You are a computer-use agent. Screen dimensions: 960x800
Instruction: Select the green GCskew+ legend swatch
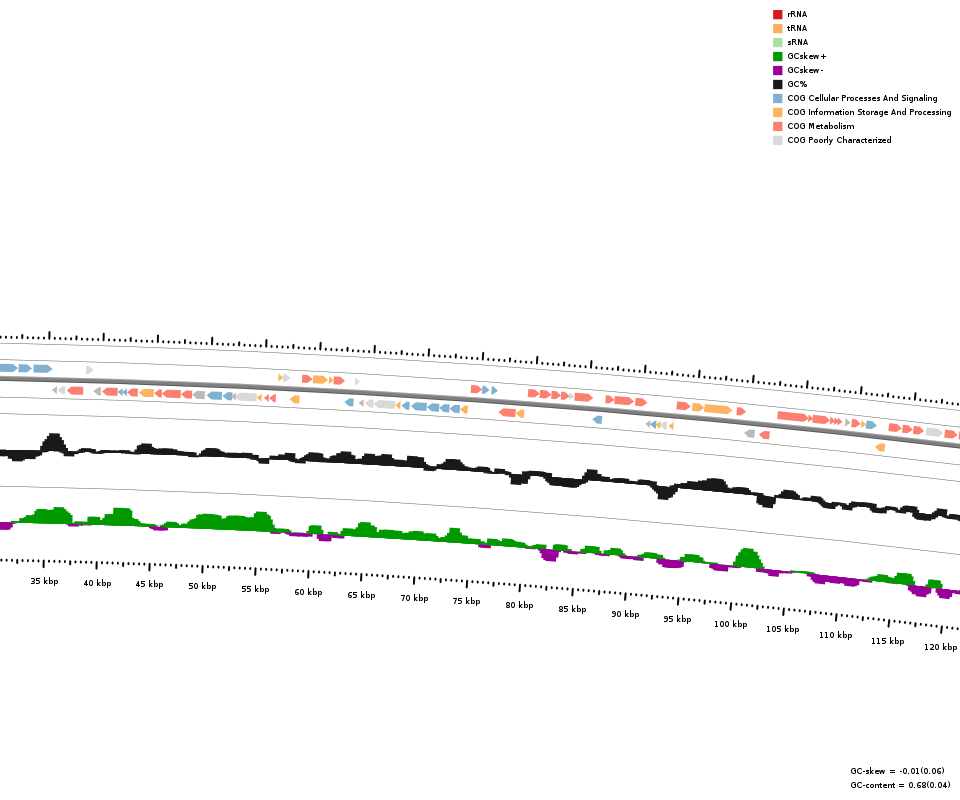(777, 56)
